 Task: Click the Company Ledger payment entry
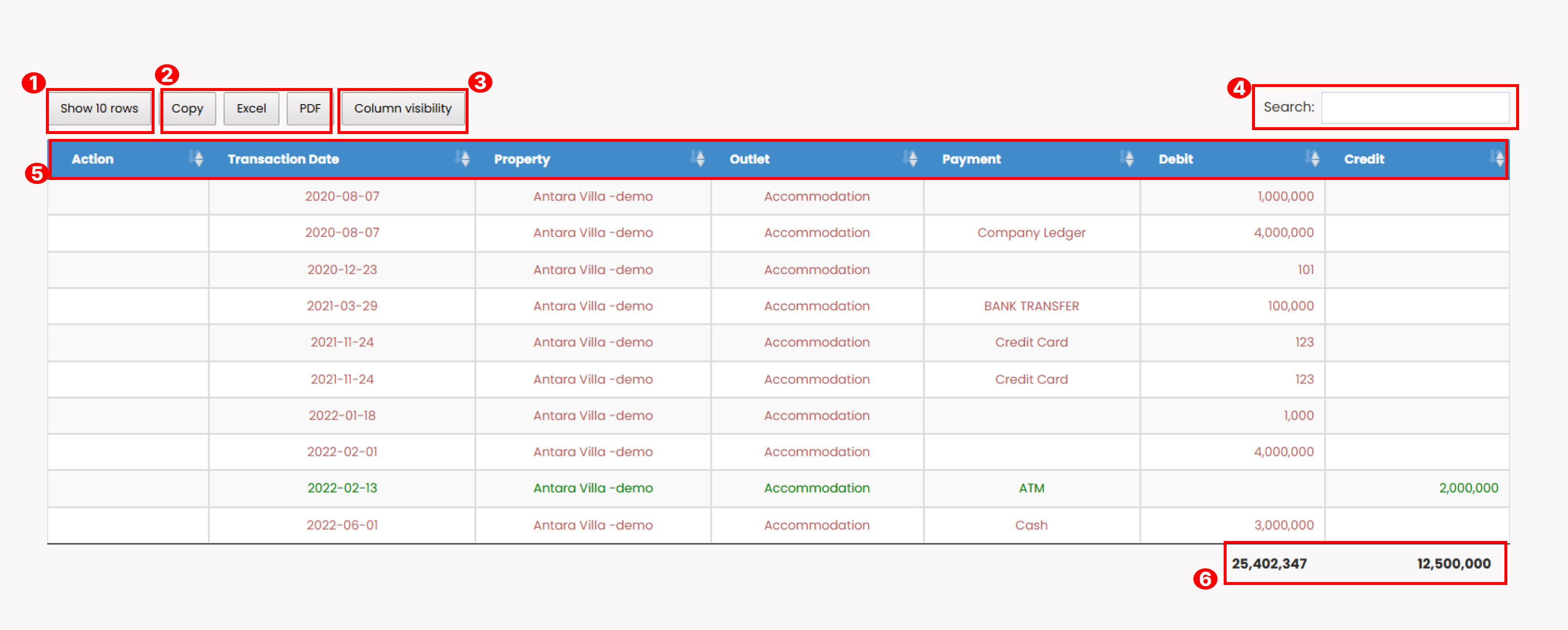pyautogui.click(x=1031, y=232)
